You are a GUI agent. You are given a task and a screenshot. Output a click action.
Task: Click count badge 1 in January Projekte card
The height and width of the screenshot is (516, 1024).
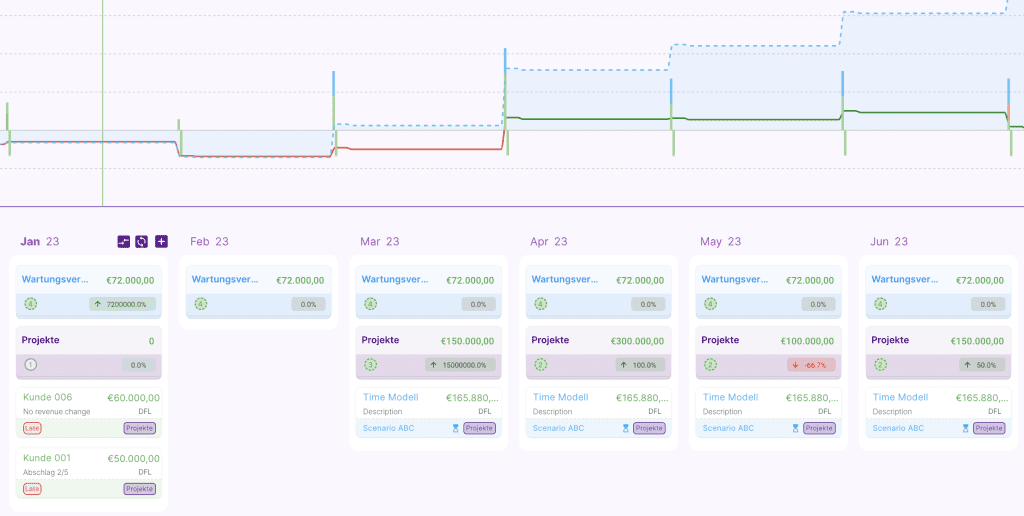(30, 365)
